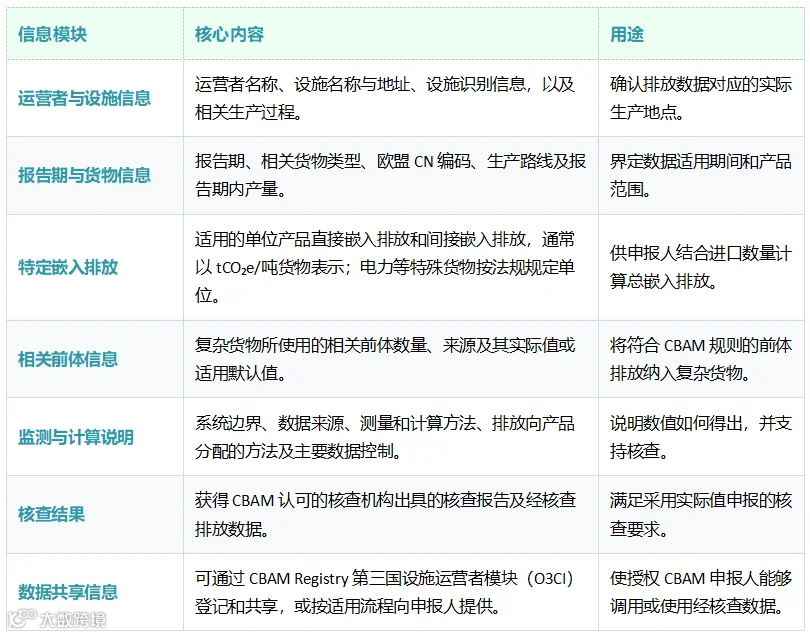Click the cell about CBAM 认可的核查机构
The height and width of the screenshot is (635, 810).
[391, 515]
